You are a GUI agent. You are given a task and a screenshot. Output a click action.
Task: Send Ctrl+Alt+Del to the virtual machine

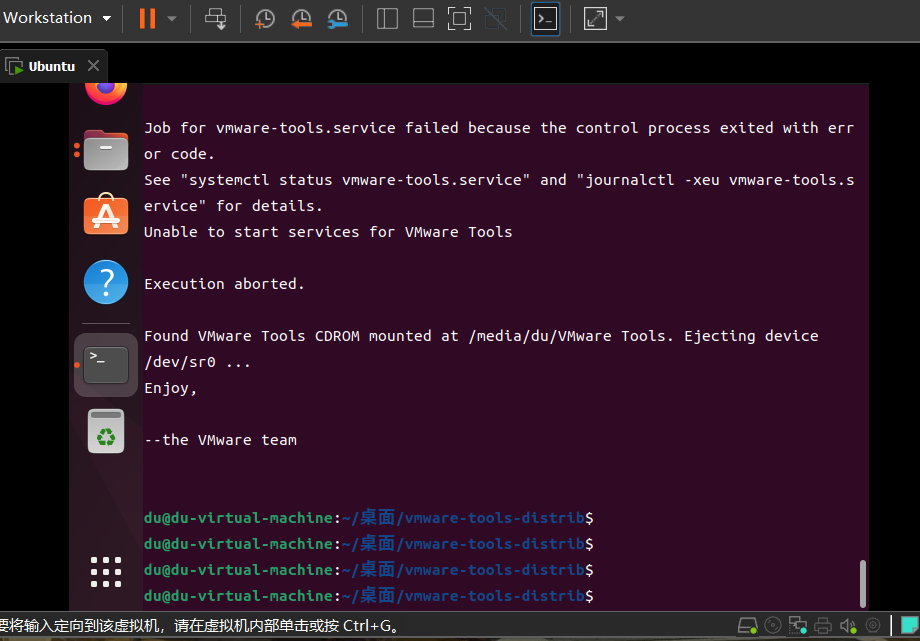coord(215,19)
